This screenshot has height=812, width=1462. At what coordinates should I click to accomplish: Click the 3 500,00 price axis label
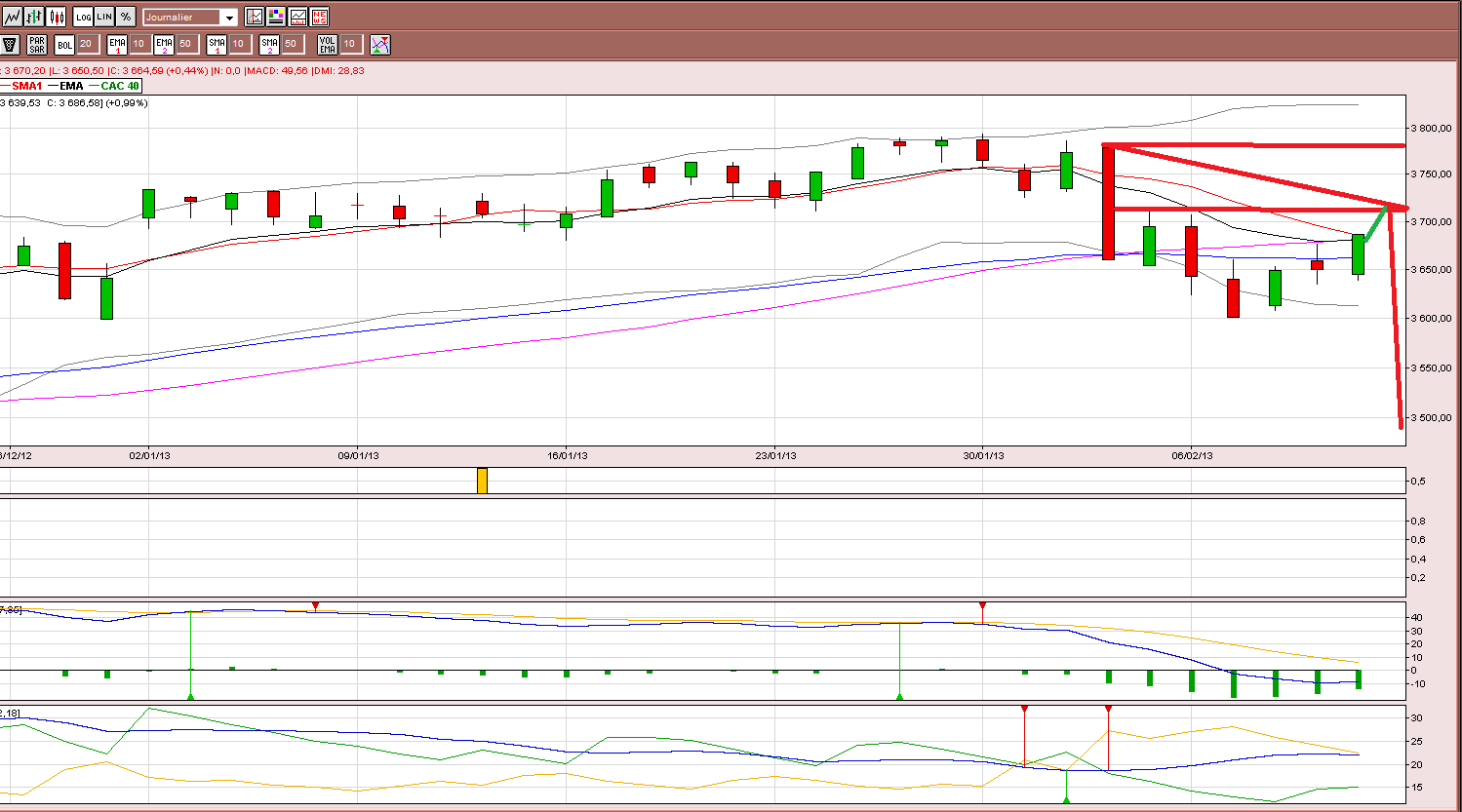click(x=1431, y=417)
